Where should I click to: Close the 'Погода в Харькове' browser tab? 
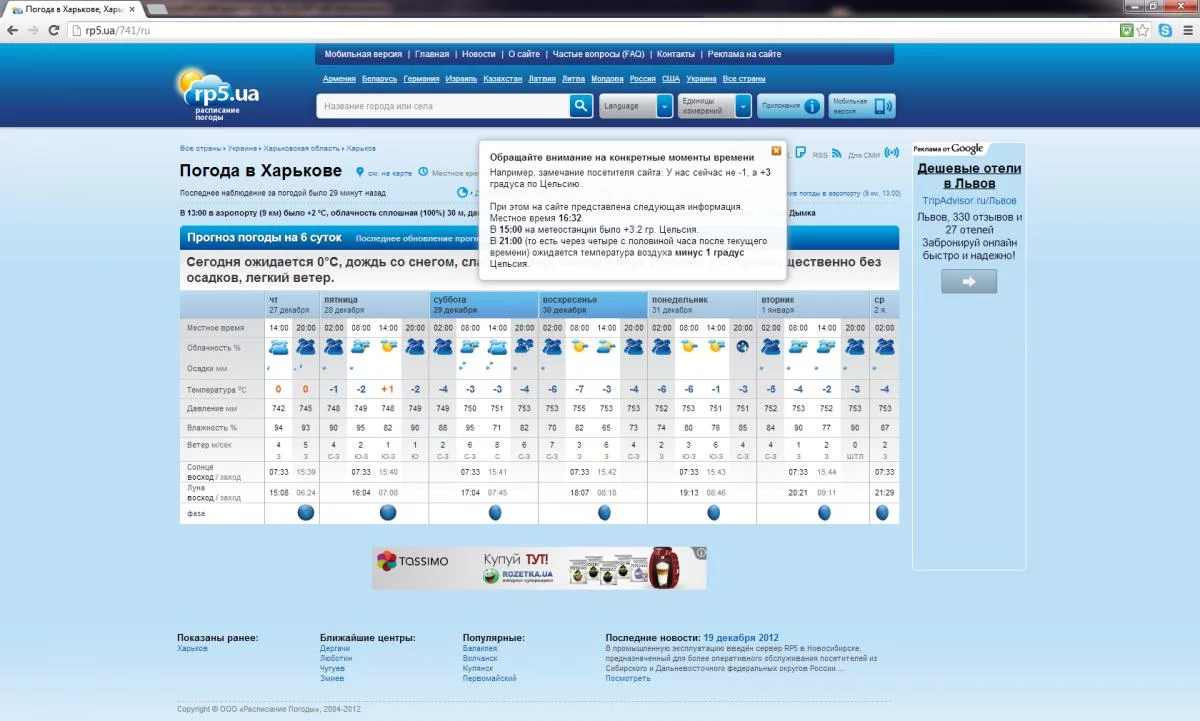coord(132,8)
